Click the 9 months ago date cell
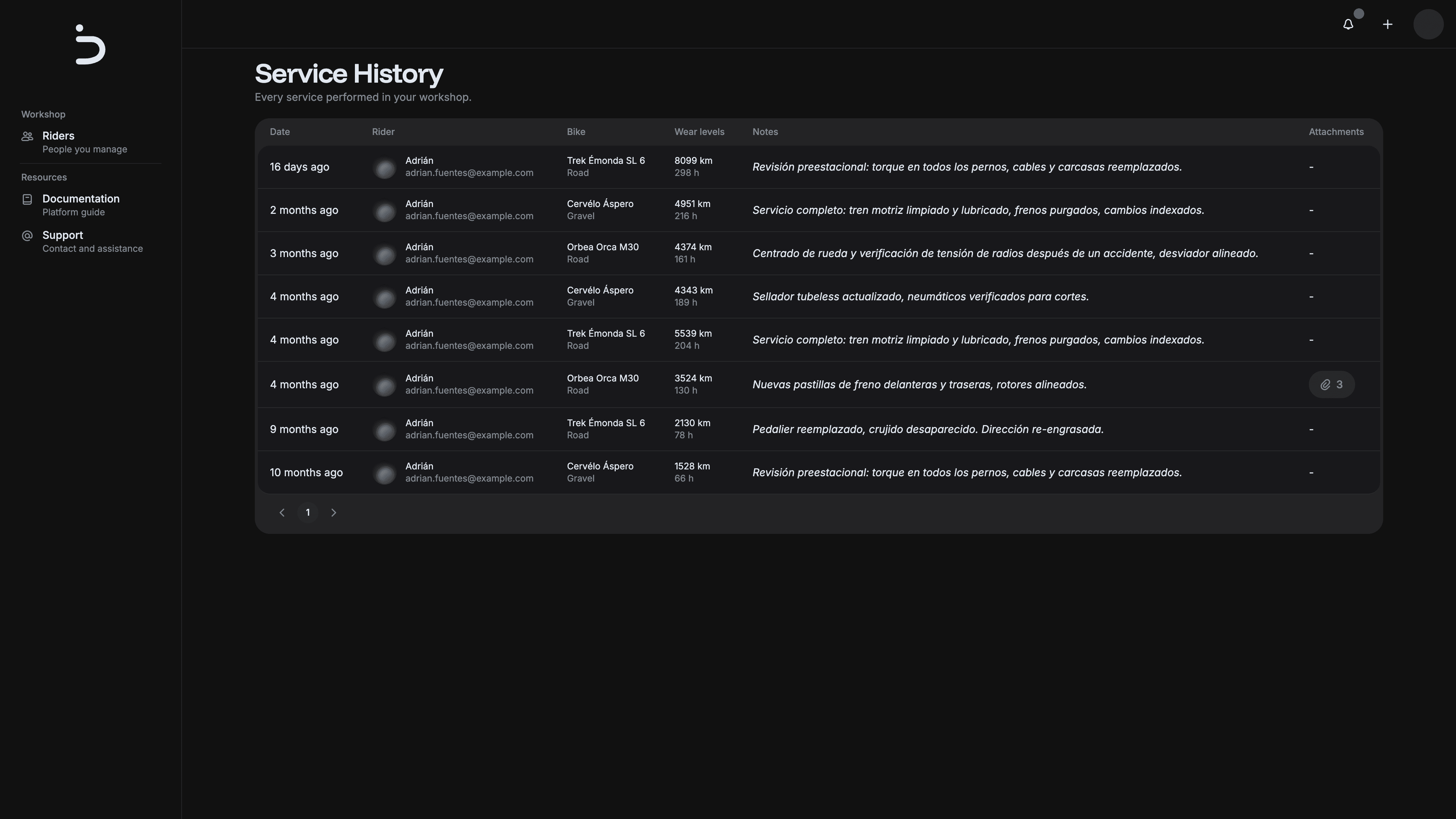This screenshot has height=819, width=1456. click(304, 429)
